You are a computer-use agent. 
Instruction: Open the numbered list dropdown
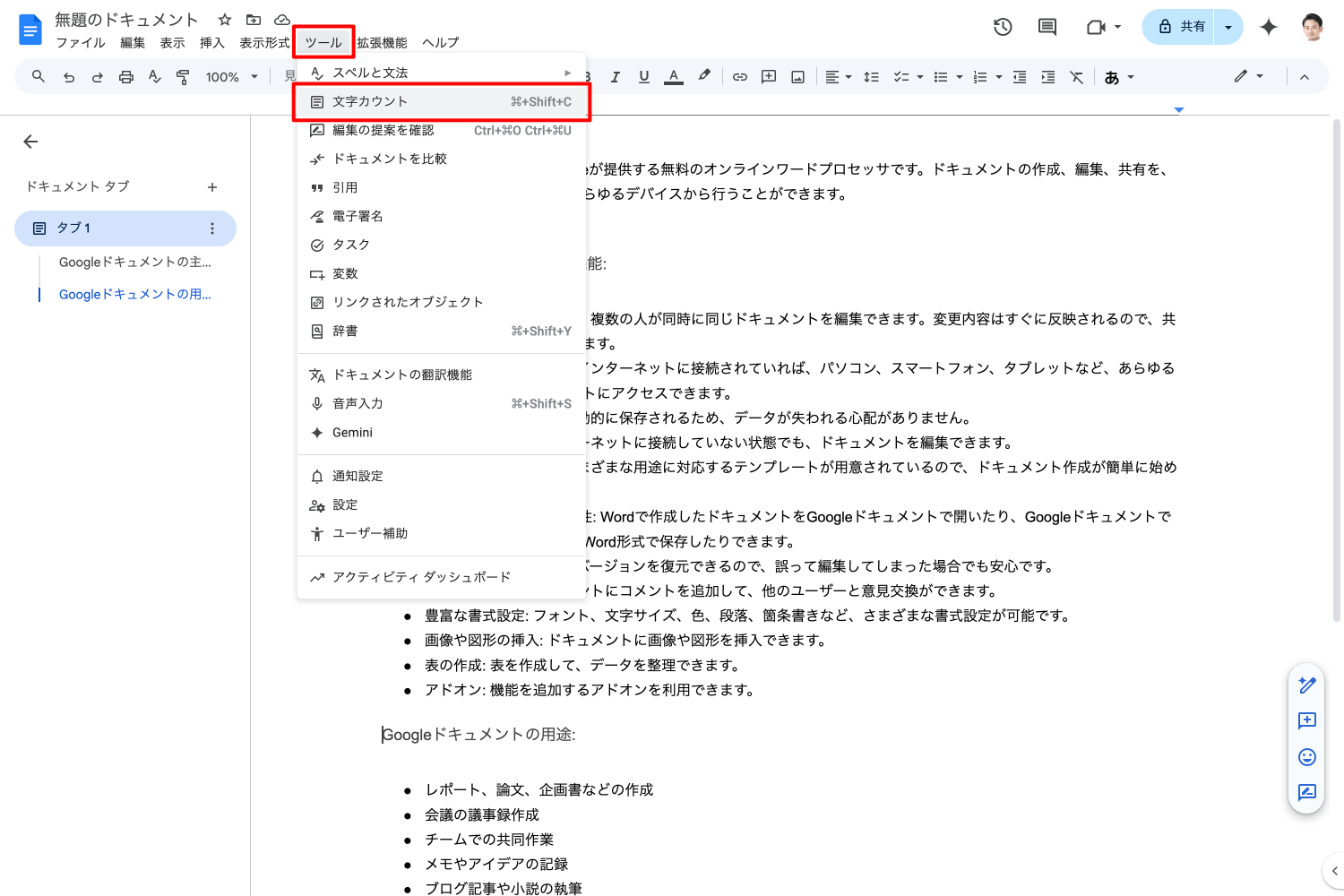click(x=987, y=77)
